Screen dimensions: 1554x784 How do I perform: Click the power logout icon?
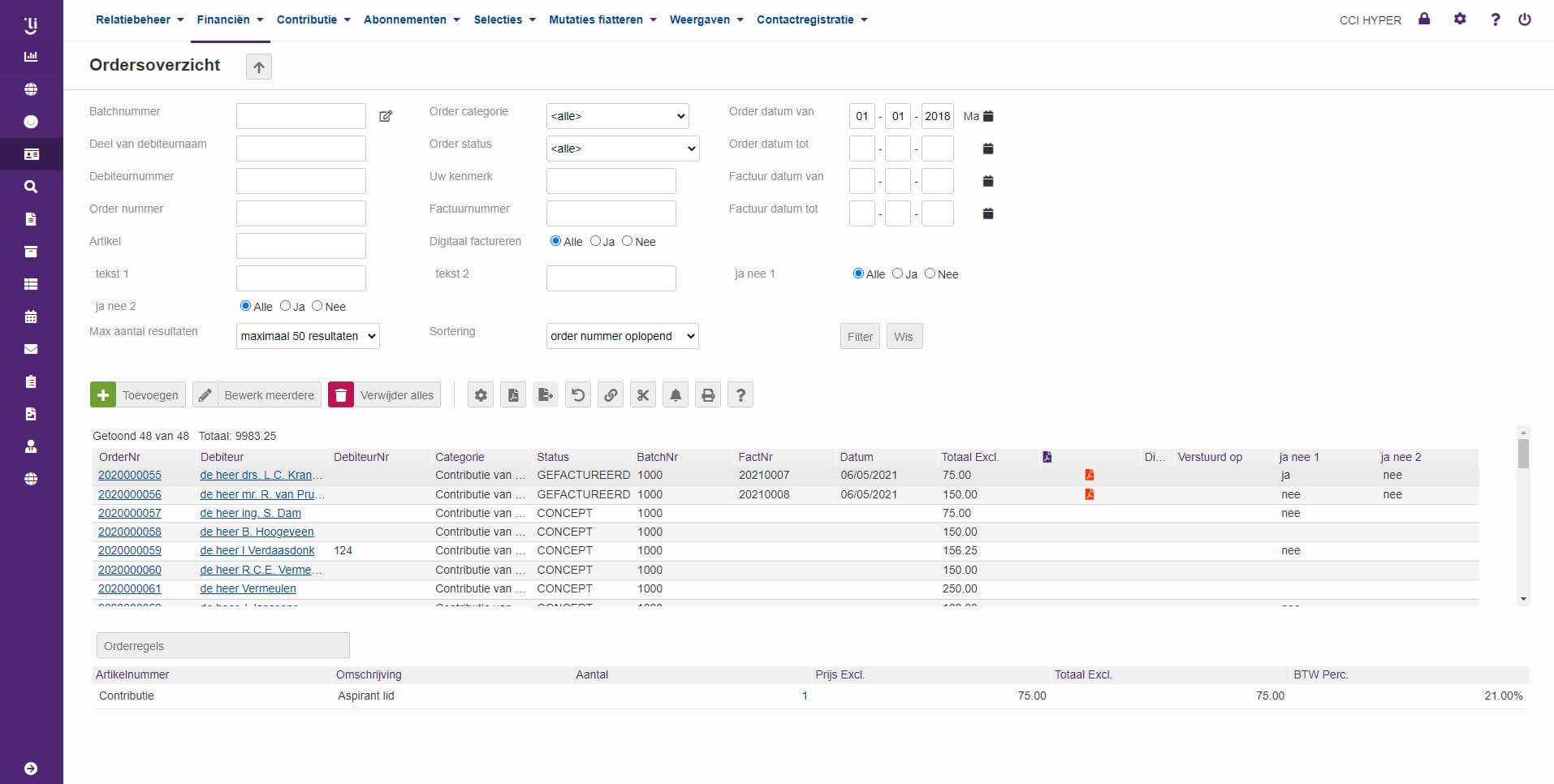[x=1525, y=19]
